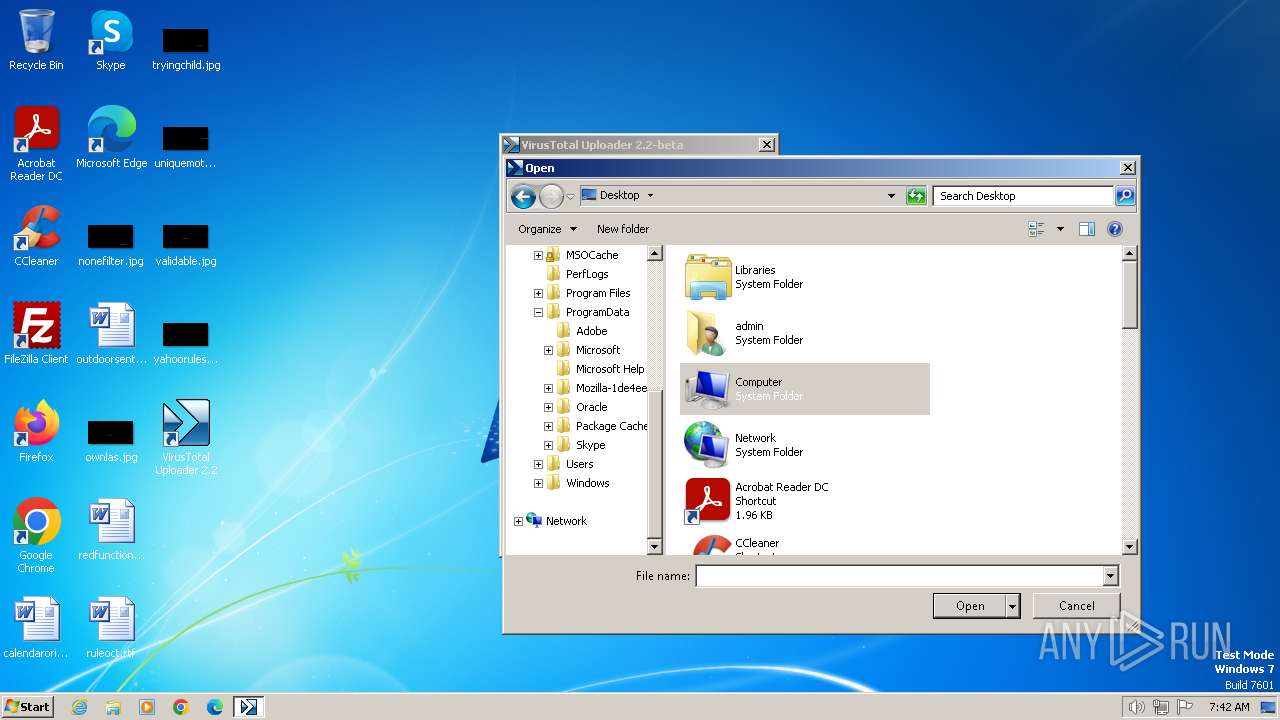Click the Back navigation arrow in Open dialog
The height and width of the screenshot is (720, 1280).
pyautogui.click(x=523, y=196)
